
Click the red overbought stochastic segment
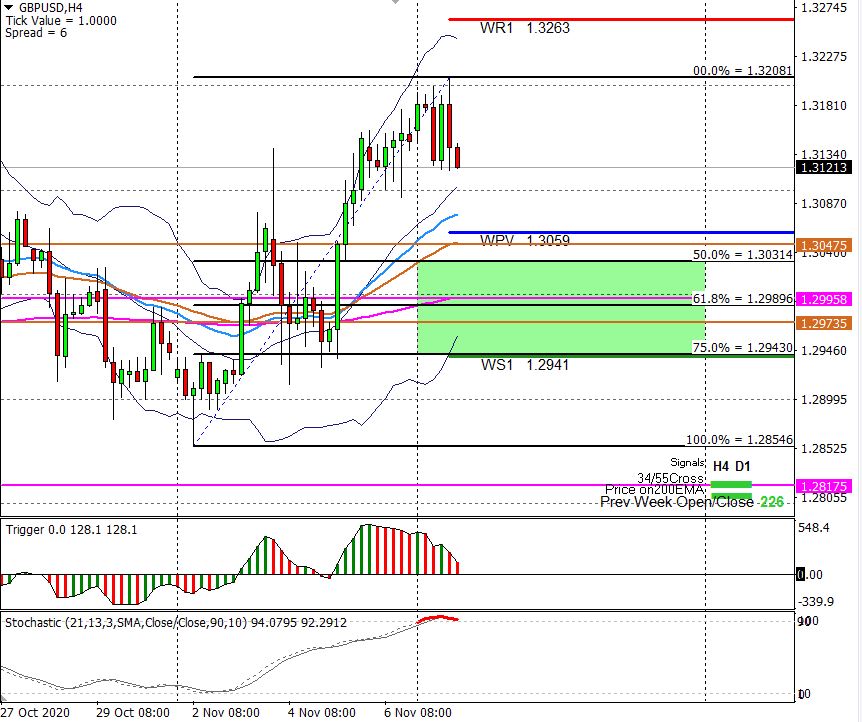[x=438, y=618]
